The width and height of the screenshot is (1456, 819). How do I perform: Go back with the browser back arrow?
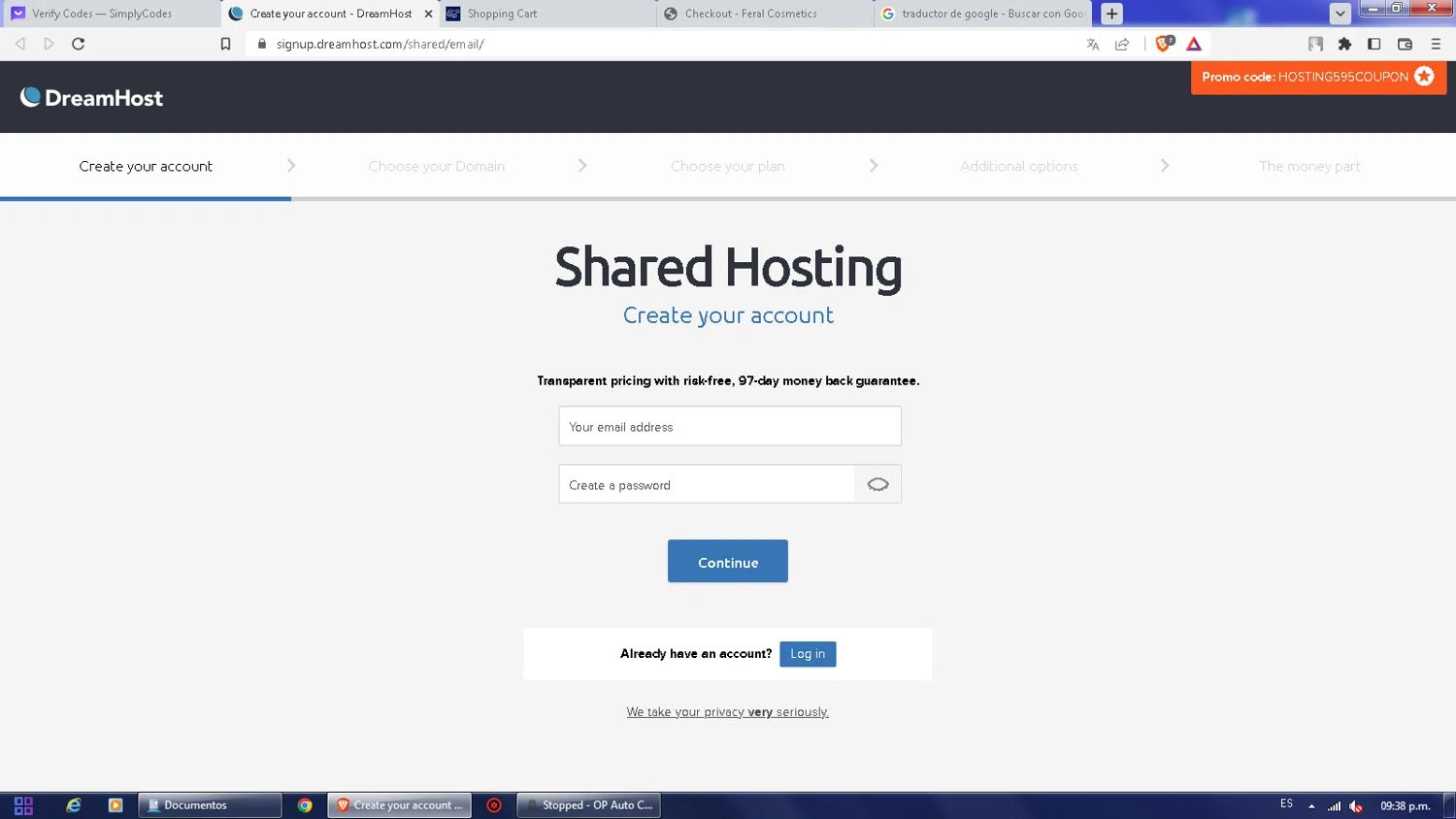coord(20,44)
